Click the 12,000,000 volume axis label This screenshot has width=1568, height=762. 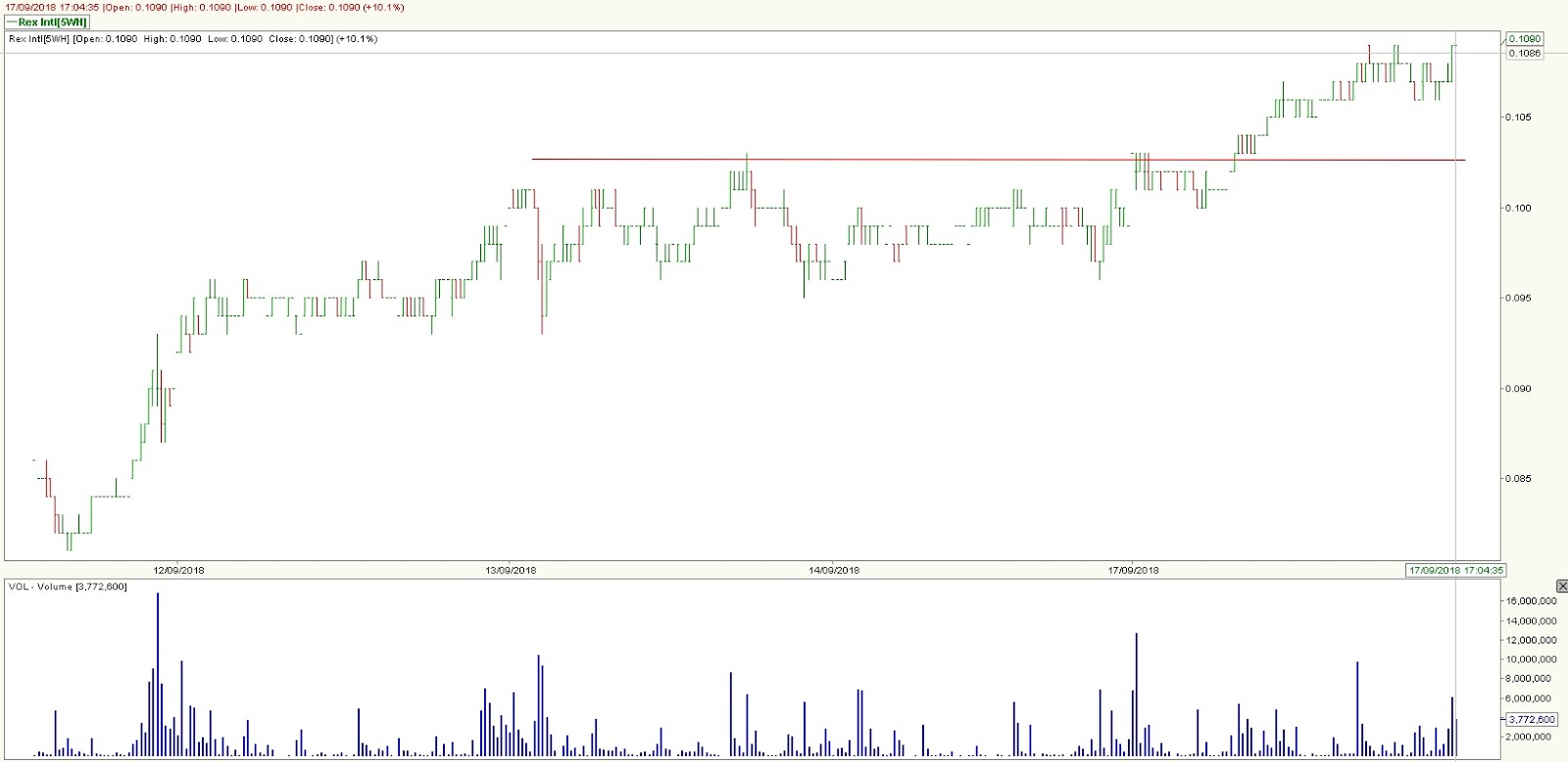point(1532,641)
